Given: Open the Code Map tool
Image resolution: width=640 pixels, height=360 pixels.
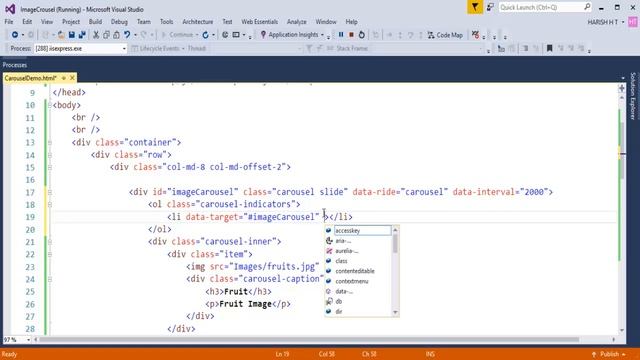Looking at the screenshot, I should (445, 35).
